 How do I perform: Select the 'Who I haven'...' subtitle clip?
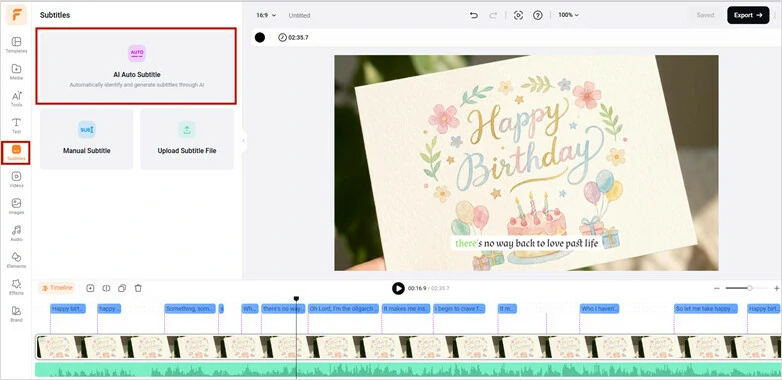(x=599, y=309)
